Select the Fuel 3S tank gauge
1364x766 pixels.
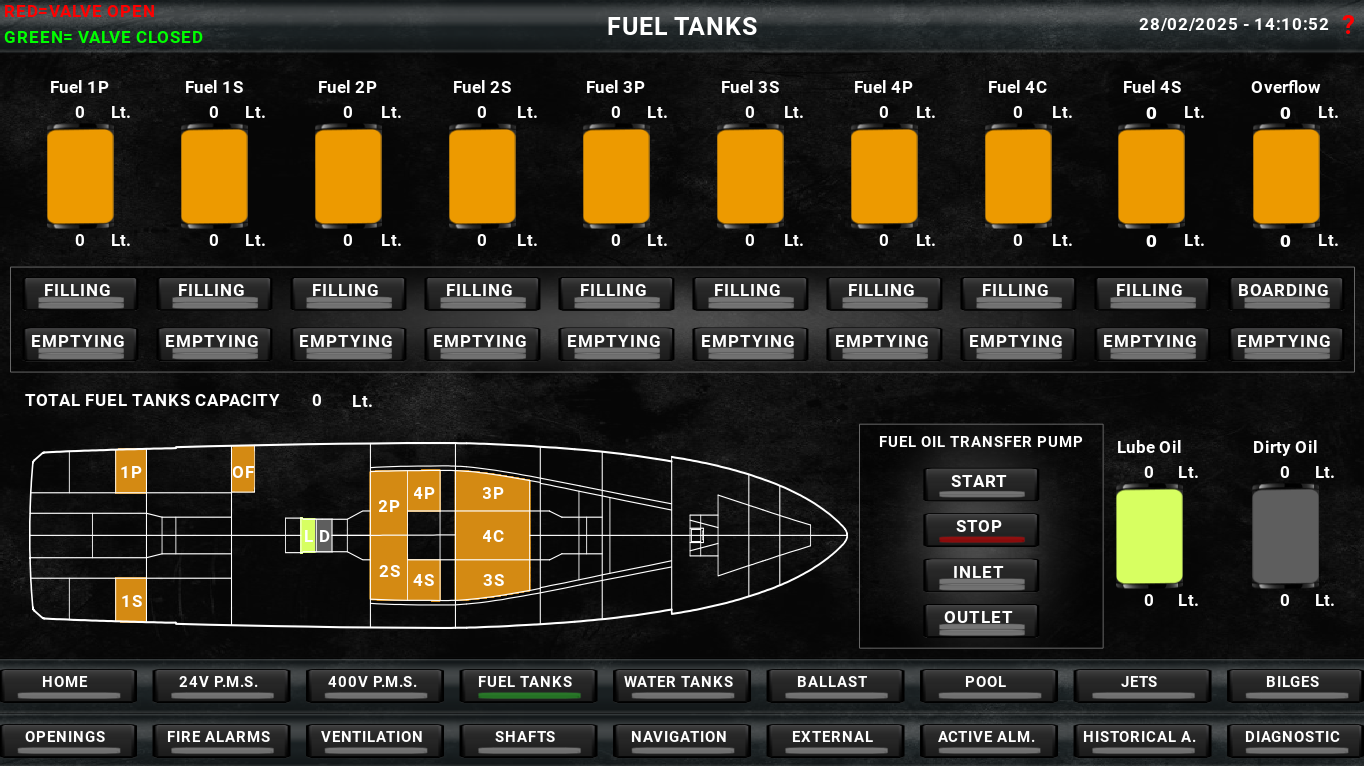point(750,176)
